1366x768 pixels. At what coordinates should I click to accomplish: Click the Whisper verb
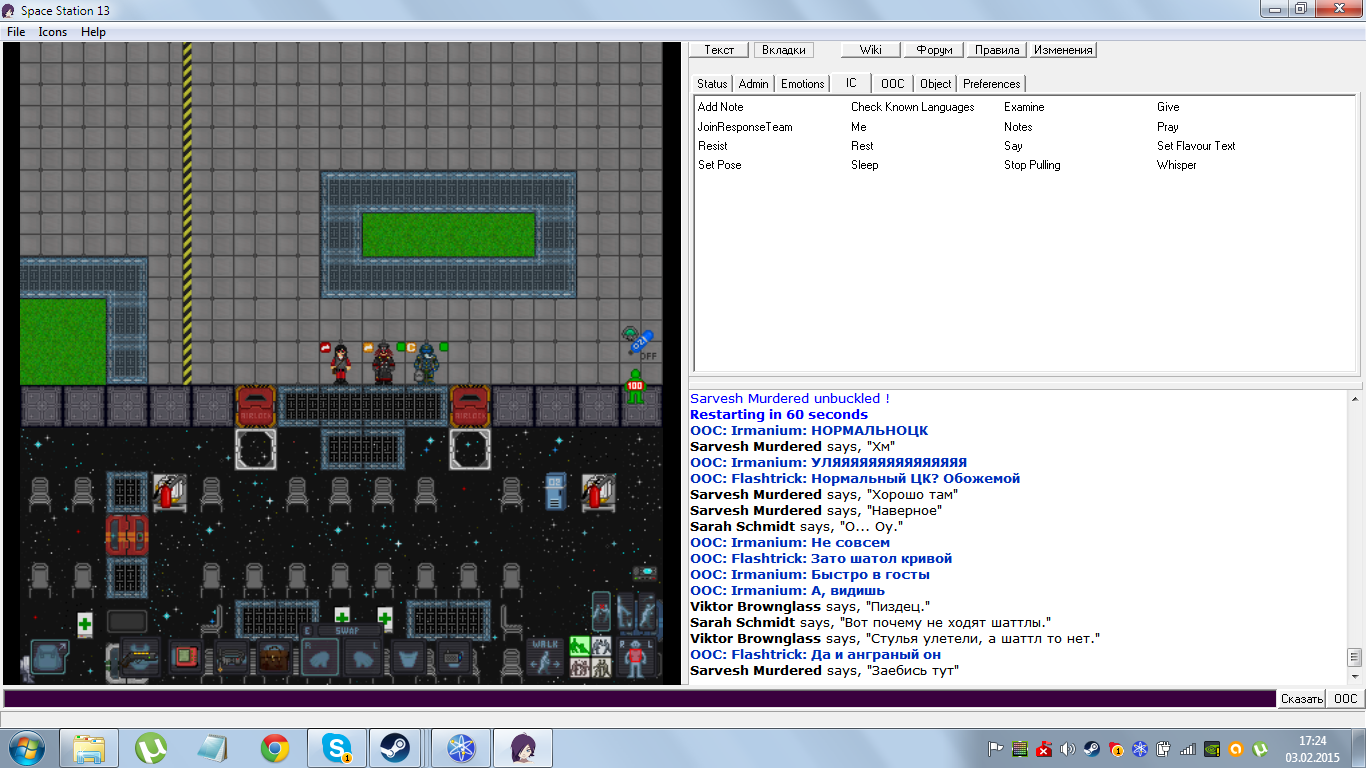coord(1177,165)
